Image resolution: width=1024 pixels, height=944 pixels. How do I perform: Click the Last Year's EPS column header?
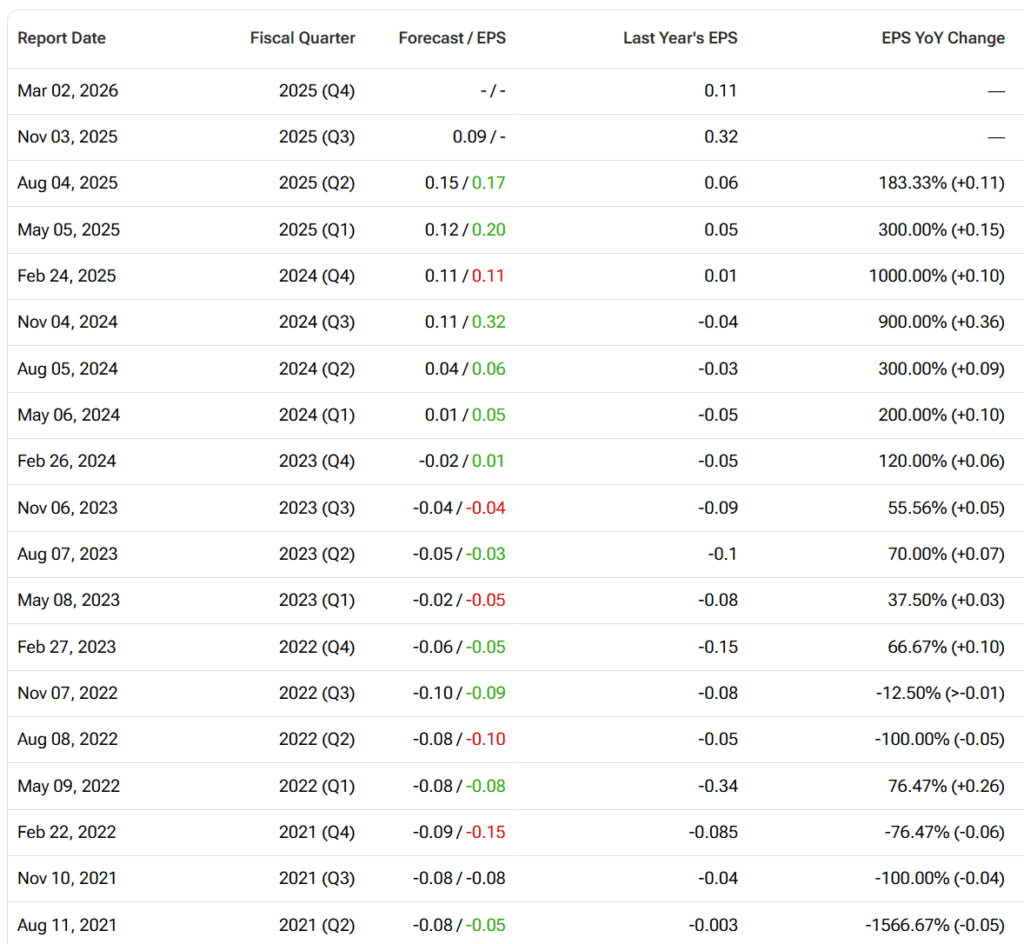pos(680,38)
